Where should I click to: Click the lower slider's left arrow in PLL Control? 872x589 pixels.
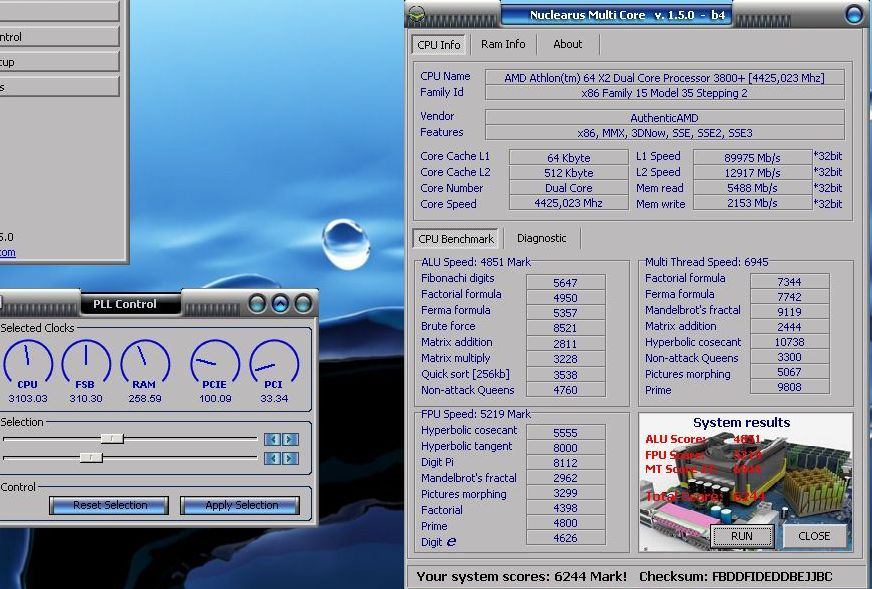[272, 458]
